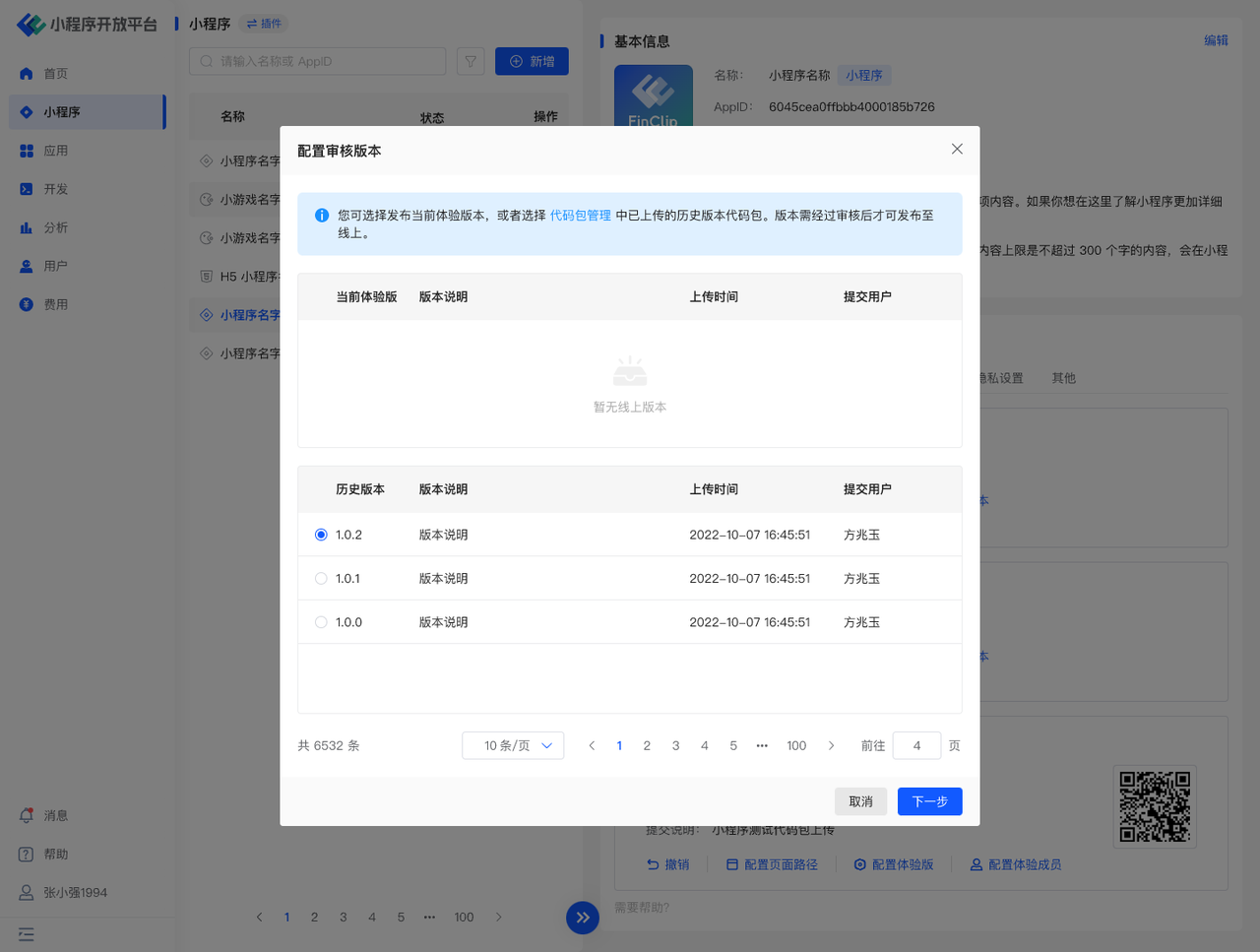The height and width of the screenshot is (952, 1260).
Task: Expand more pages ellipsis in dialog
Action: point(762,745)
